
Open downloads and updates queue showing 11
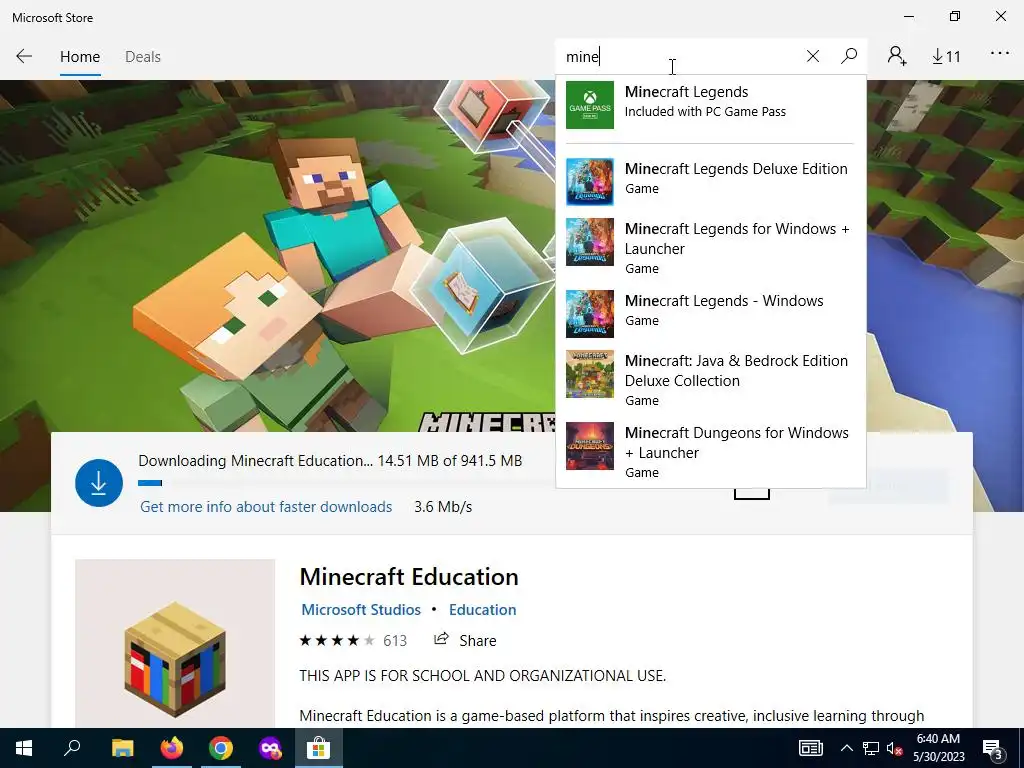946,57
